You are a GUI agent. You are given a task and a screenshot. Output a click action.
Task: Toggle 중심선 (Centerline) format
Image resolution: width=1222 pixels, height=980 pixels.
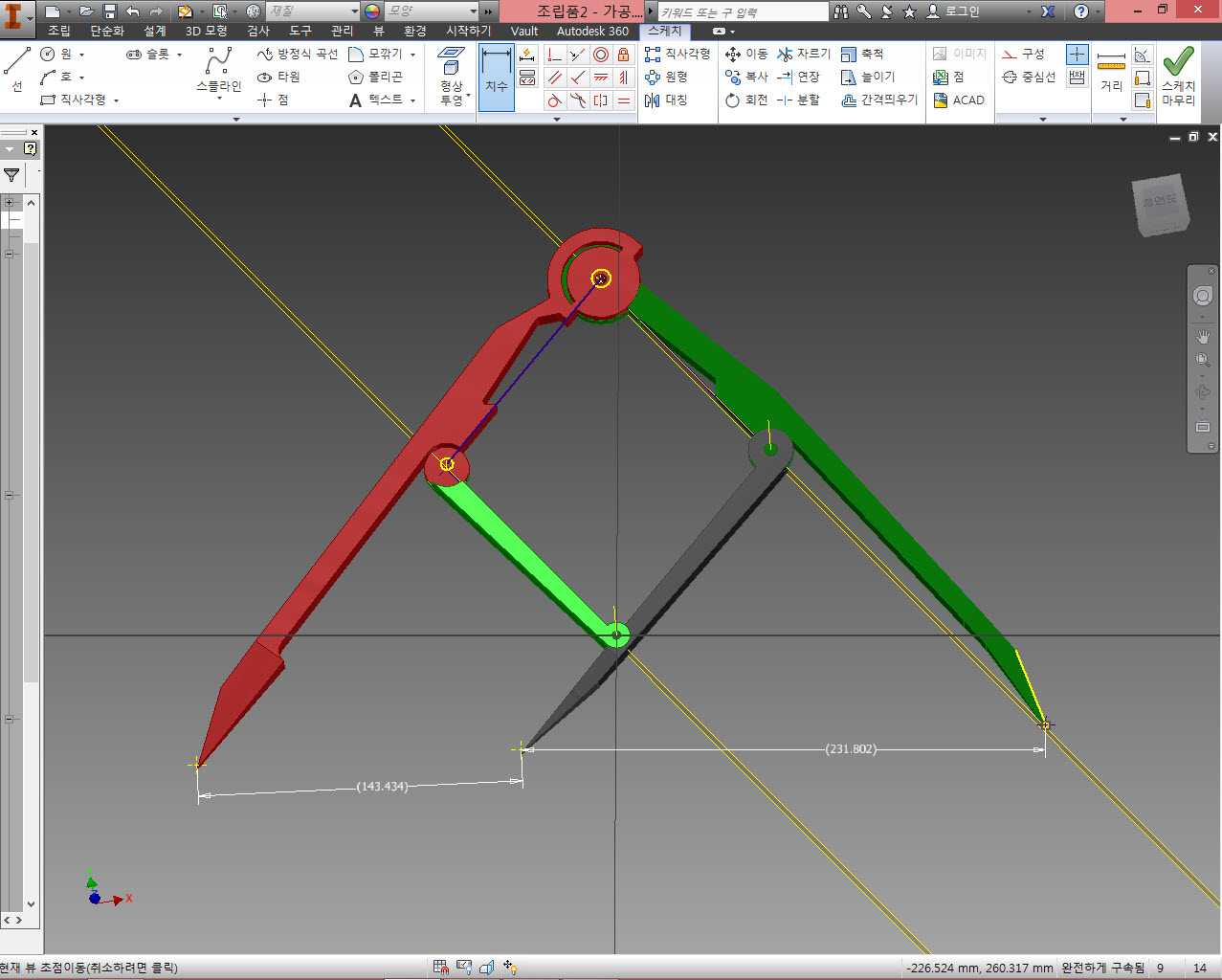(1029, 77)
